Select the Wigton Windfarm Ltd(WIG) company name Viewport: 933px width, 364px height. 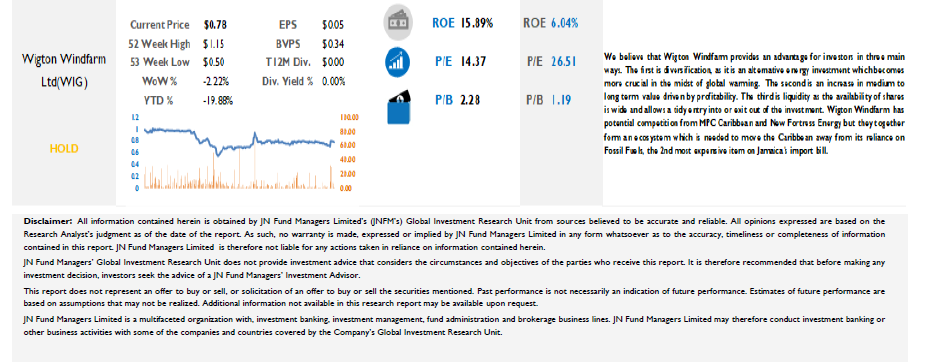(64, 70)
